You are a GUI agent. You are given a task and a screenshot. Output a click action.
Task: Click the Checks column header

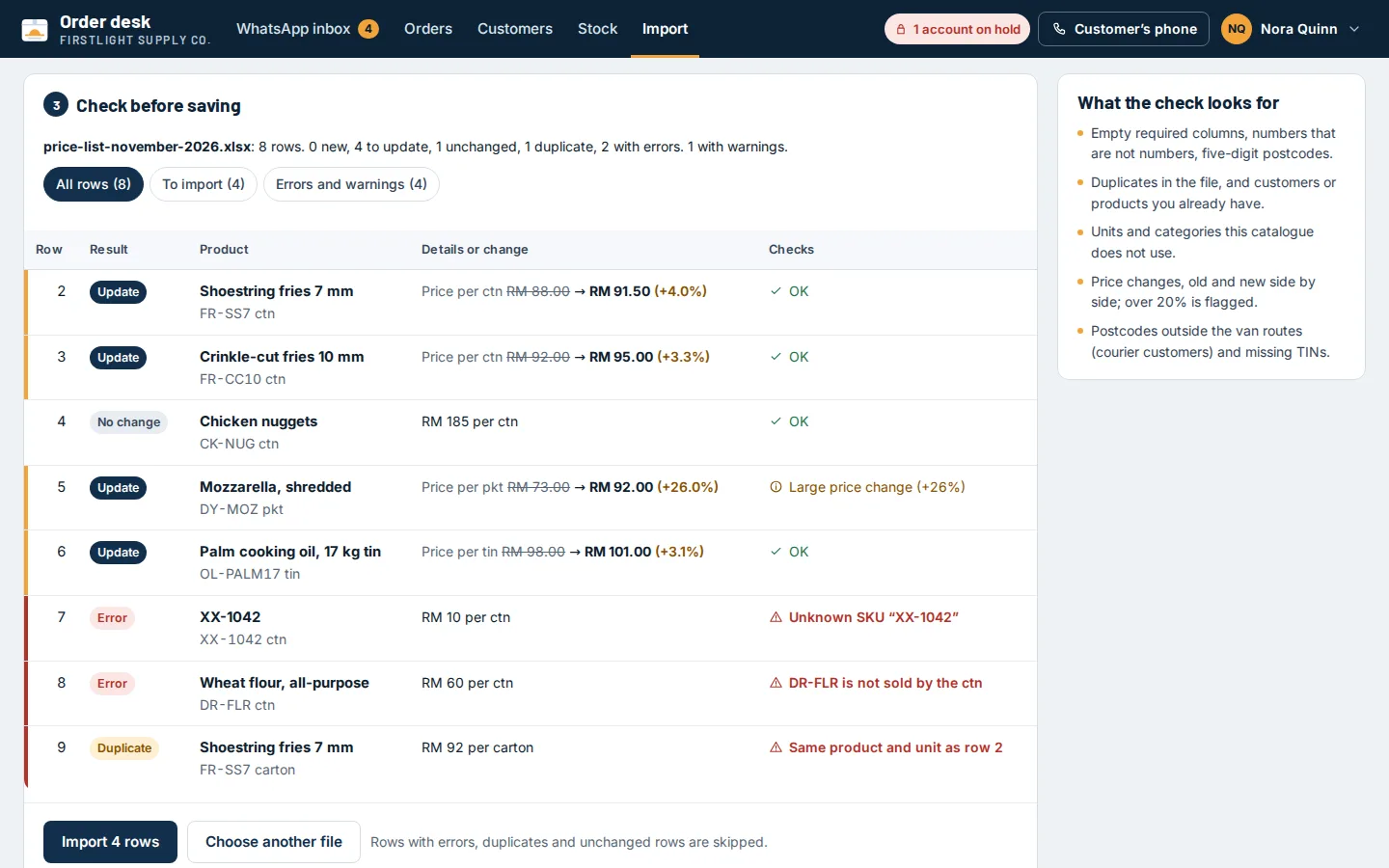coord(791,249)
